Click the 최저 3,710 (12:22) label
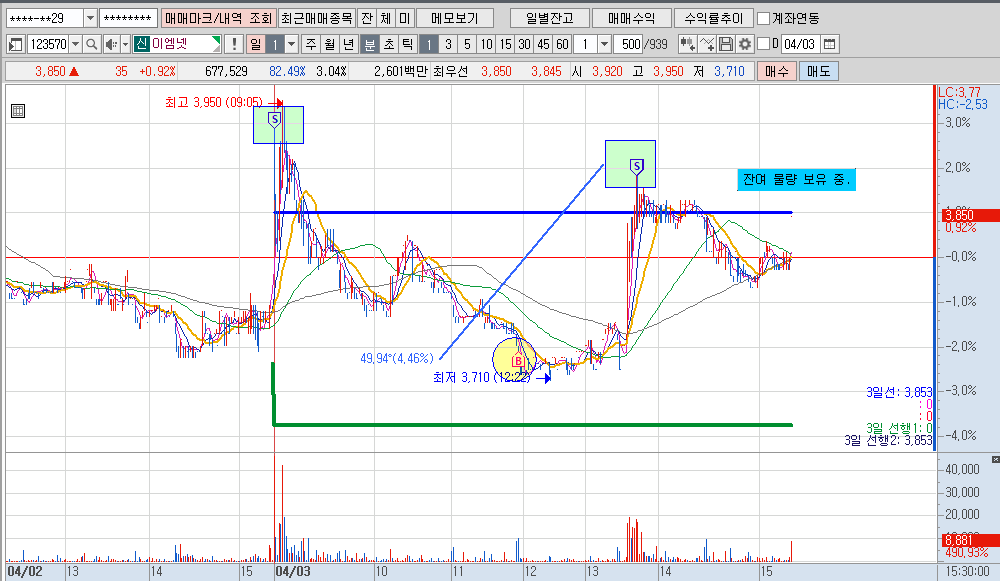This screenshot has width=1000, height=581. coord(482,378)
